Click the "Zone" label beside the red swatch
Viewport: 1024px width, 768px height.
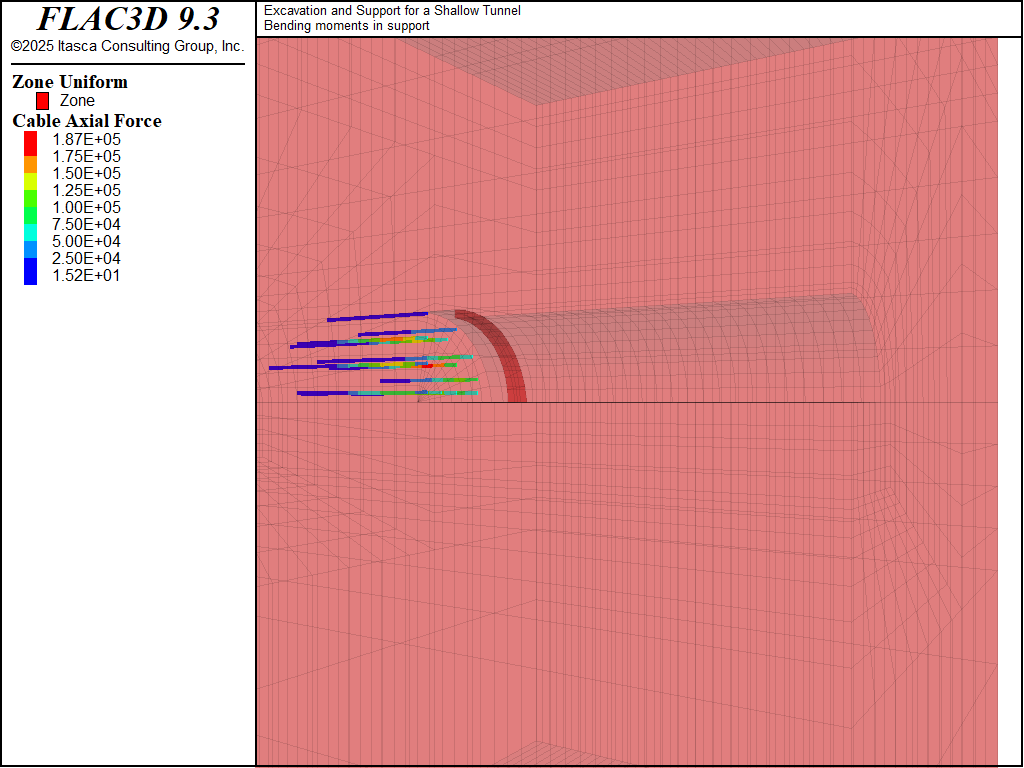[x=77, y=101]
